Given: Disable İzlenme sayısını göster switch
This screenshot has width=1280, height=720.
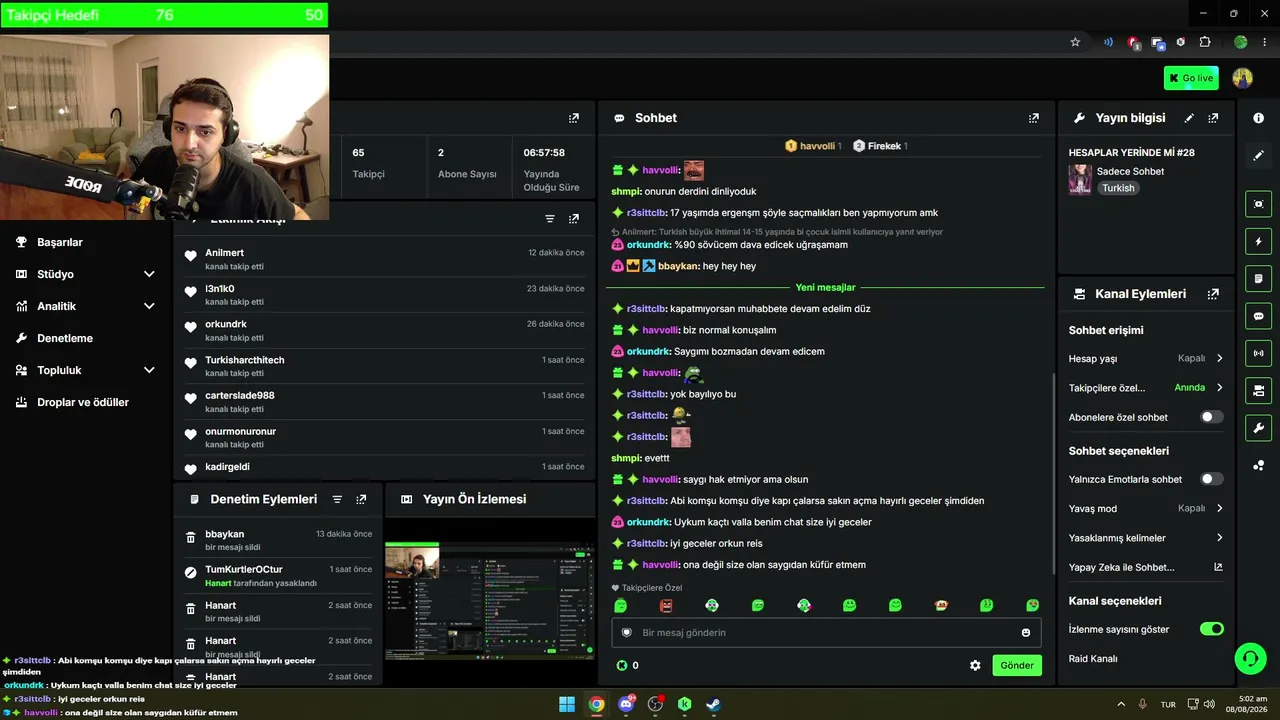Looking at the screenshot, I should click(x=1211, y=629).
